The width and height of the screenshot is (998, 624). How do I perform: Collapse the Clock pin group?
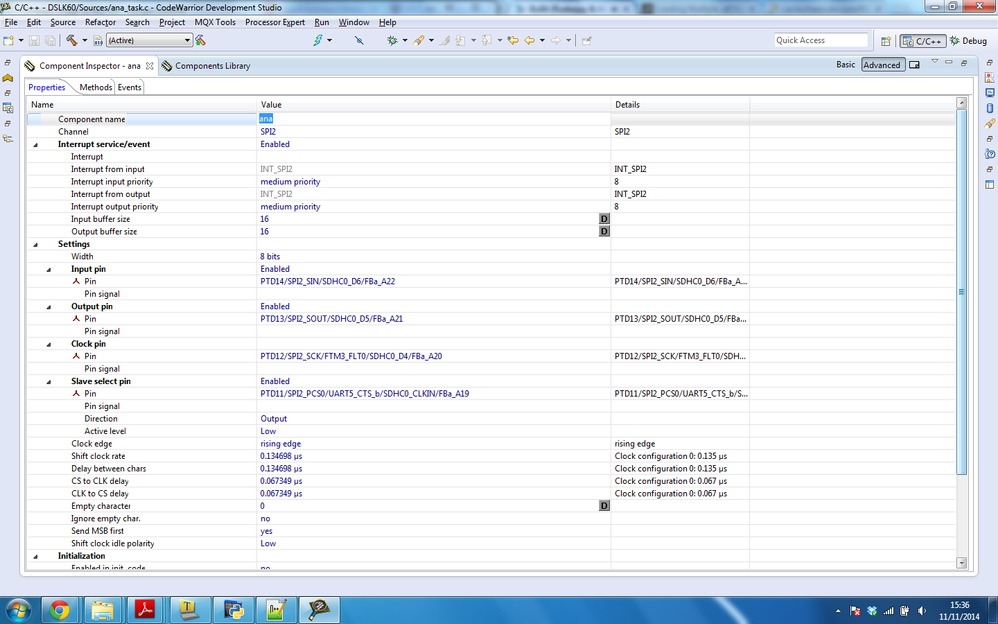click(49, 344)
